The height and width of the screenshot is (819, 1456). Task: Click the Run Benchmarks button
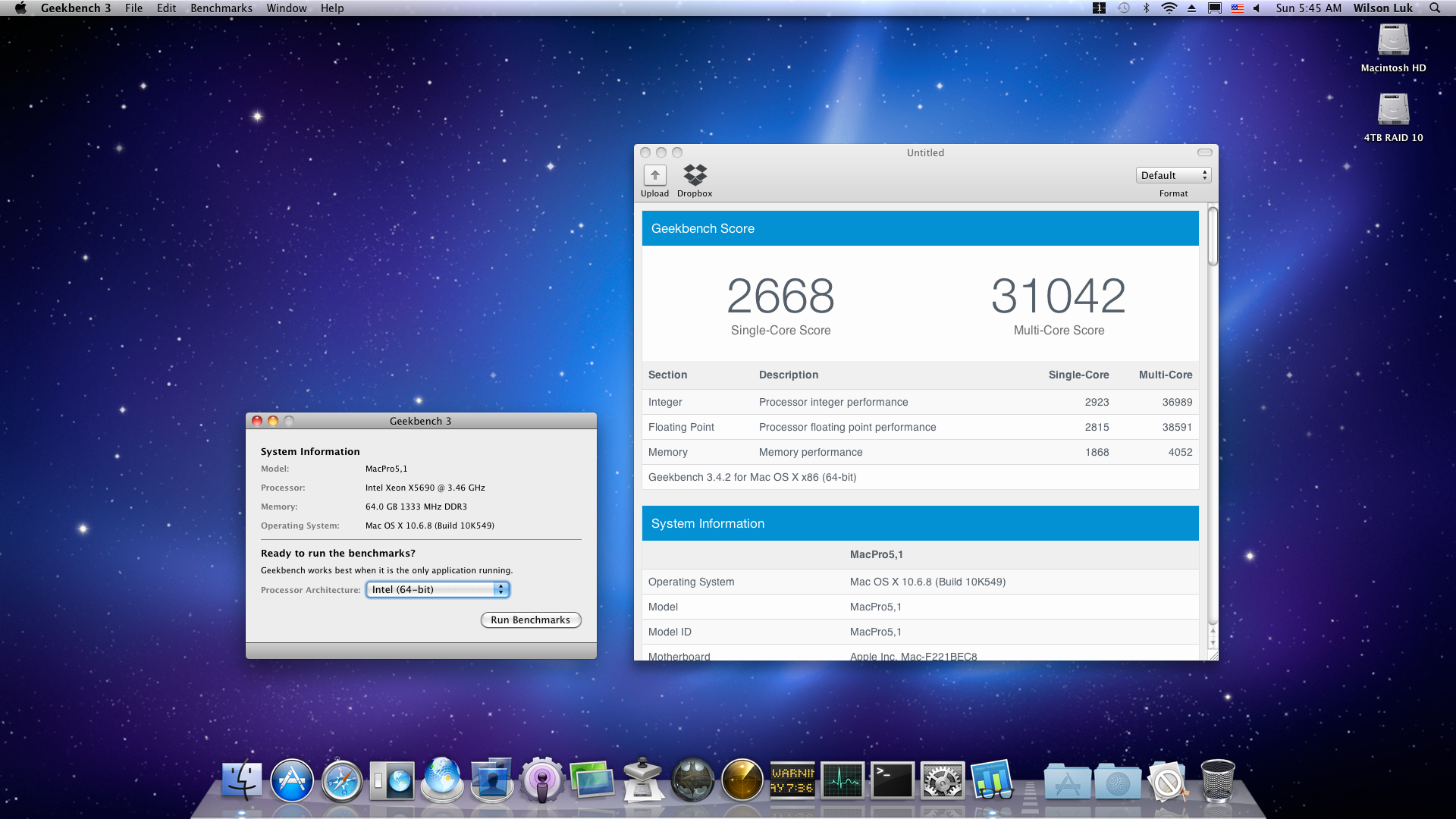[531, 620]
